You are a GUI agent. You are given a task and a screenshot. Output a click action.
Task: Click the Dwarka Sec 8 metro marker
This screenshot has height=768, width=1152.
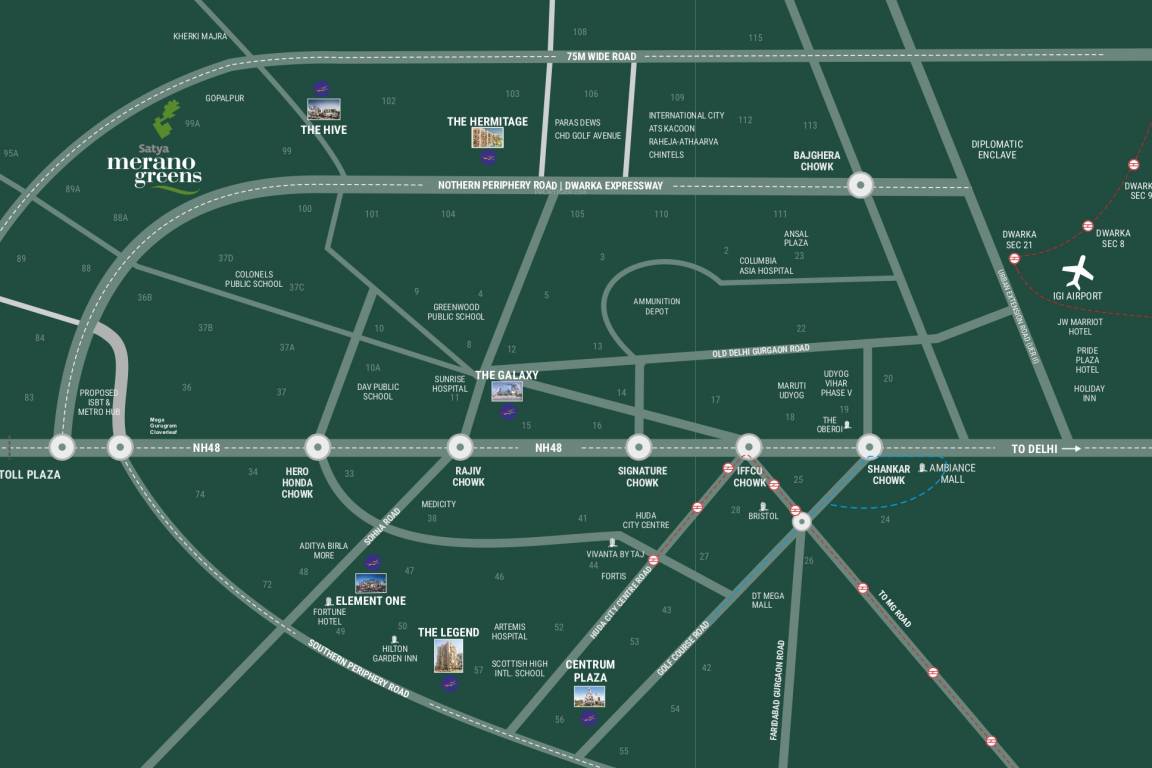click(x=1088, y=225)
